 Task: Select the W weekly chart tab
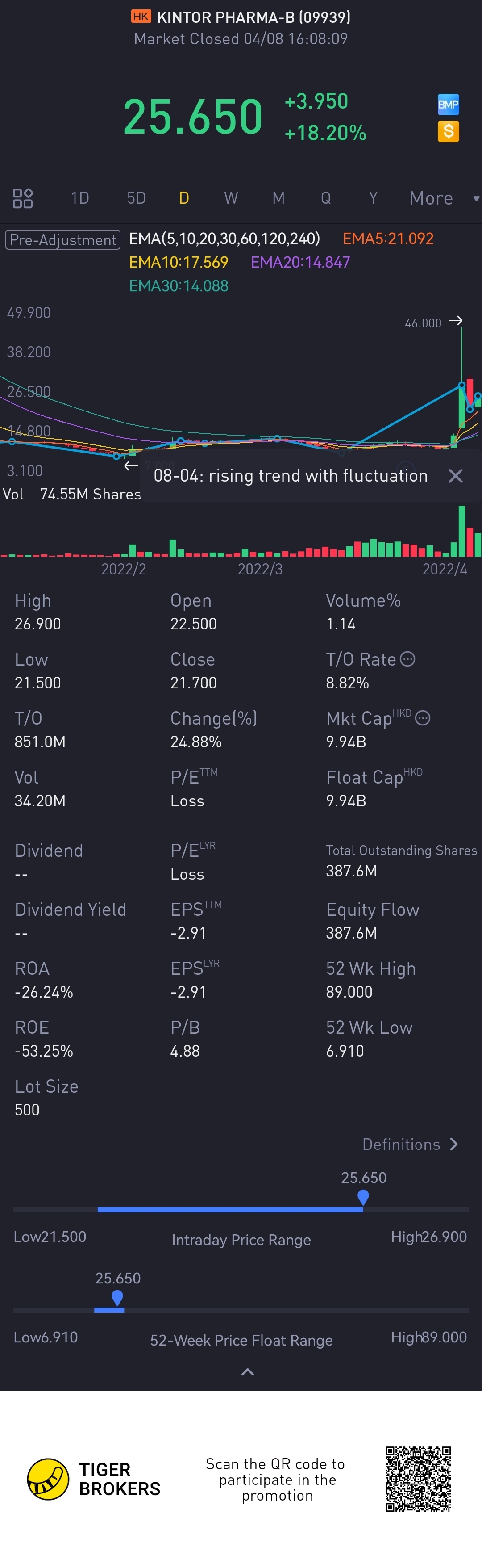click(230, 198)
